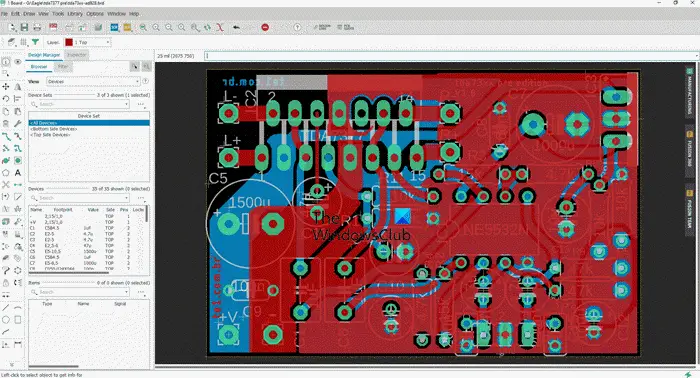
Task: Select the Text (A) tool
Action: pos(18,173)
